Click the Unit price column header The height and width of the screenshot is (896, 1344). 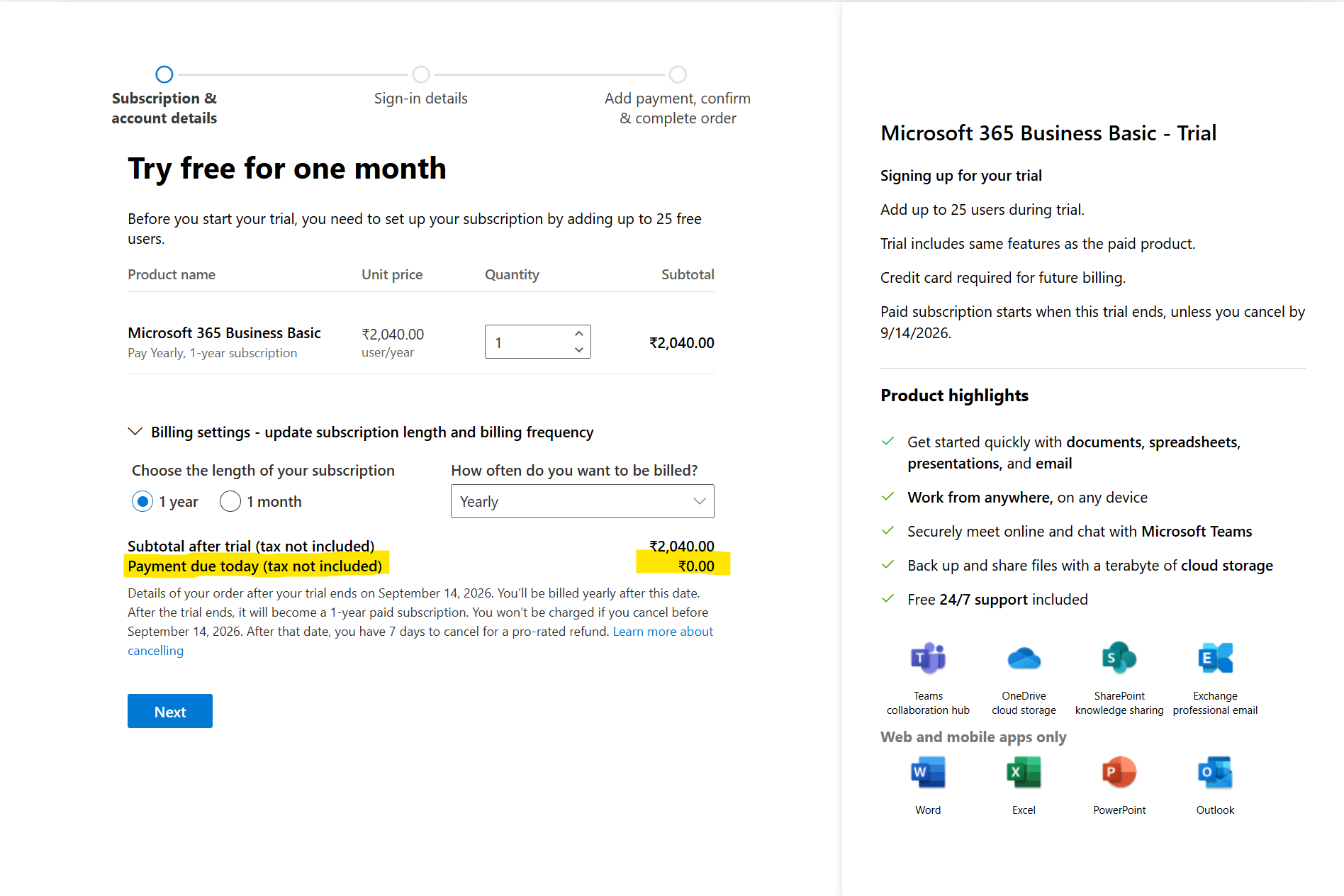(x=392, y=274)
